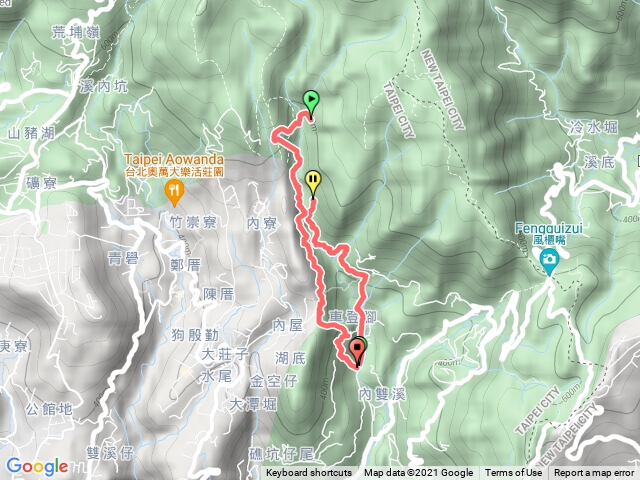The width and height of the screenshot is (640, 480).
Task: Open the Taipei Aowanda restaurant pin
Action: coord(174,193)
